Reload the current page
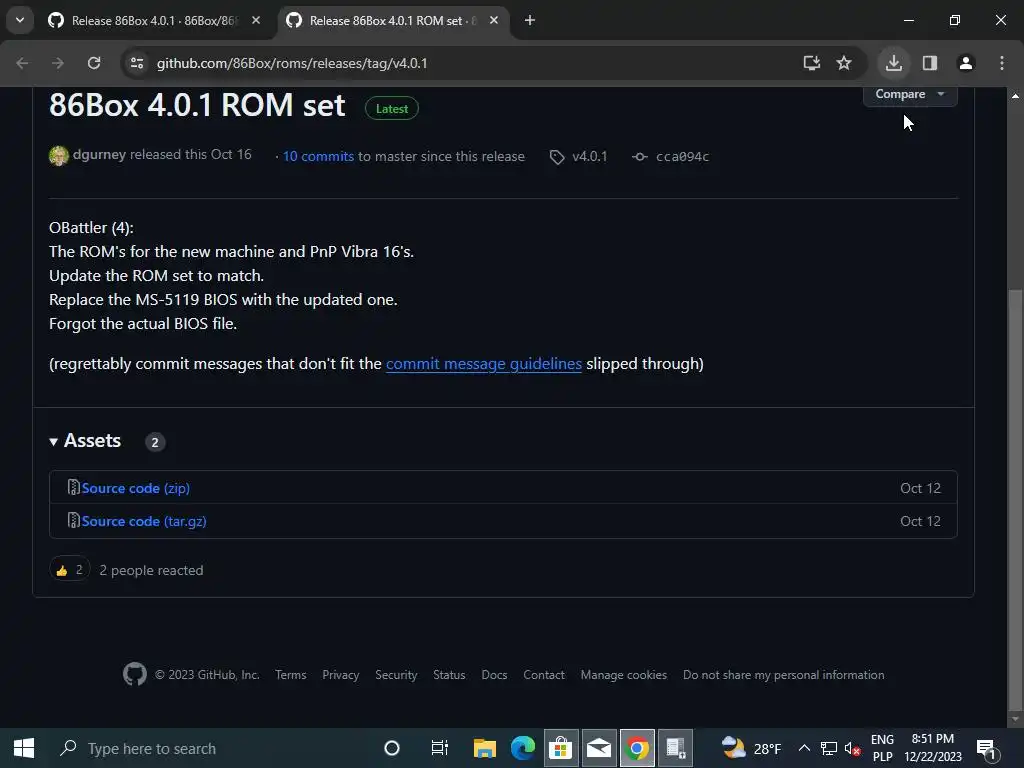This screenshot has width=1024, height=768. 94,63
